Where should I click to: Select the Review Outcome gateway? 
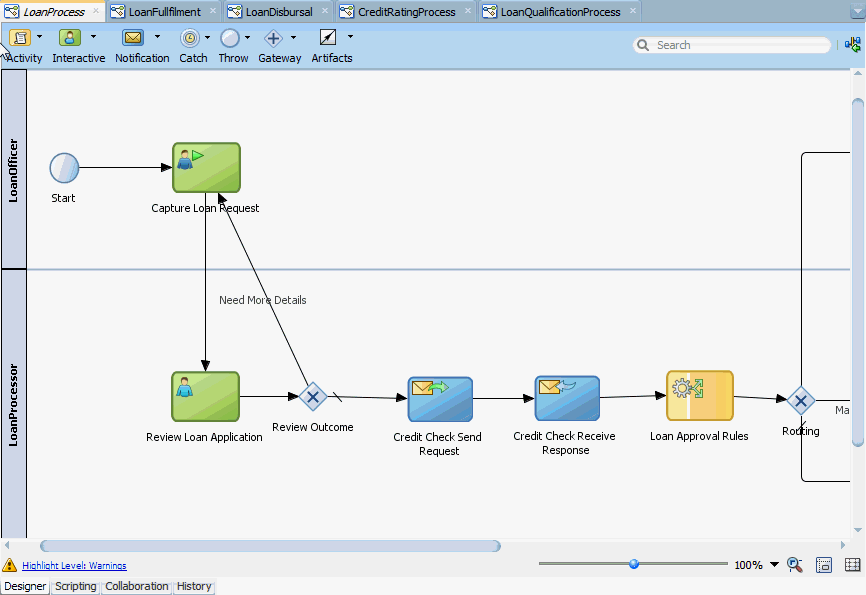tap(313, 397)
